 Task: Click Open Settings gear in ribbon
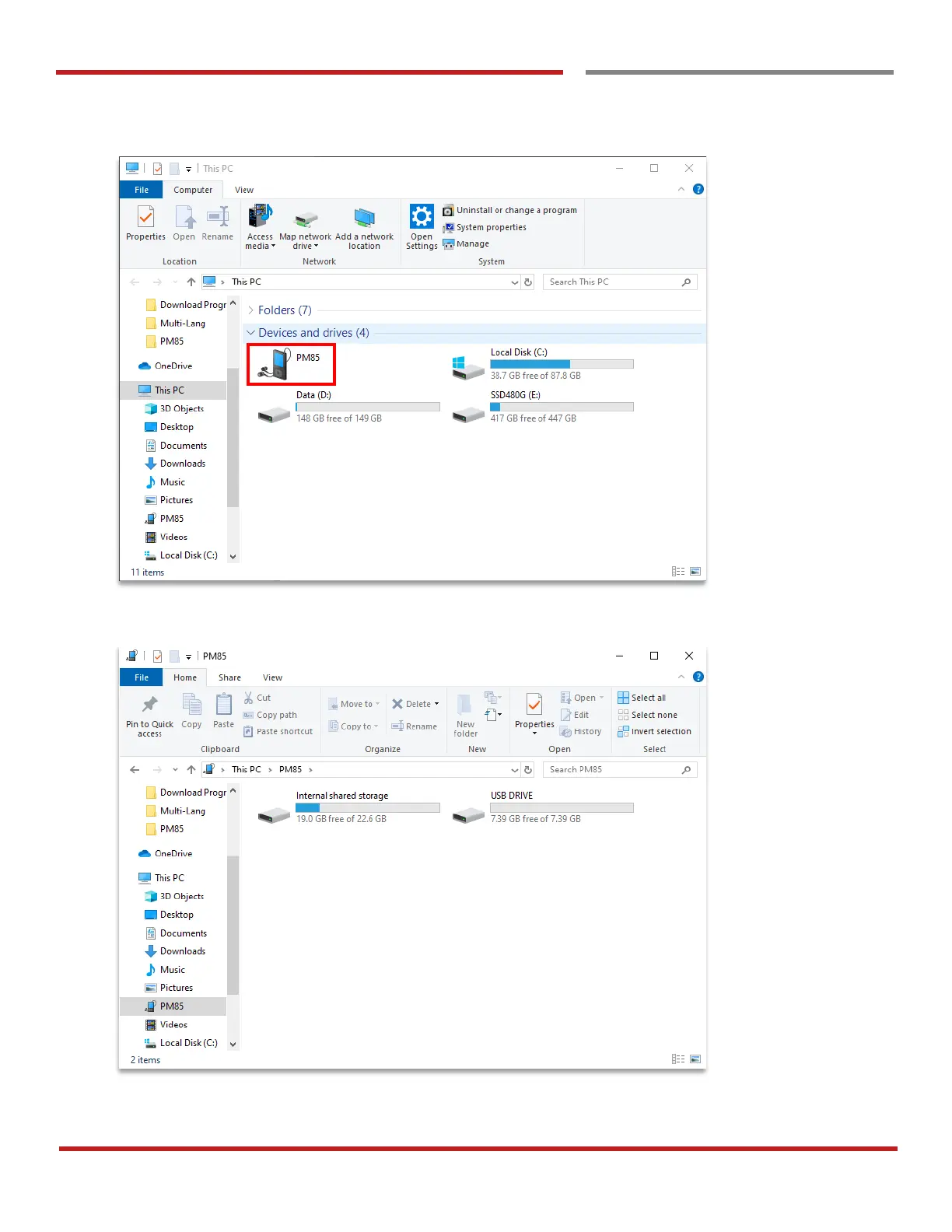point(422,227)
